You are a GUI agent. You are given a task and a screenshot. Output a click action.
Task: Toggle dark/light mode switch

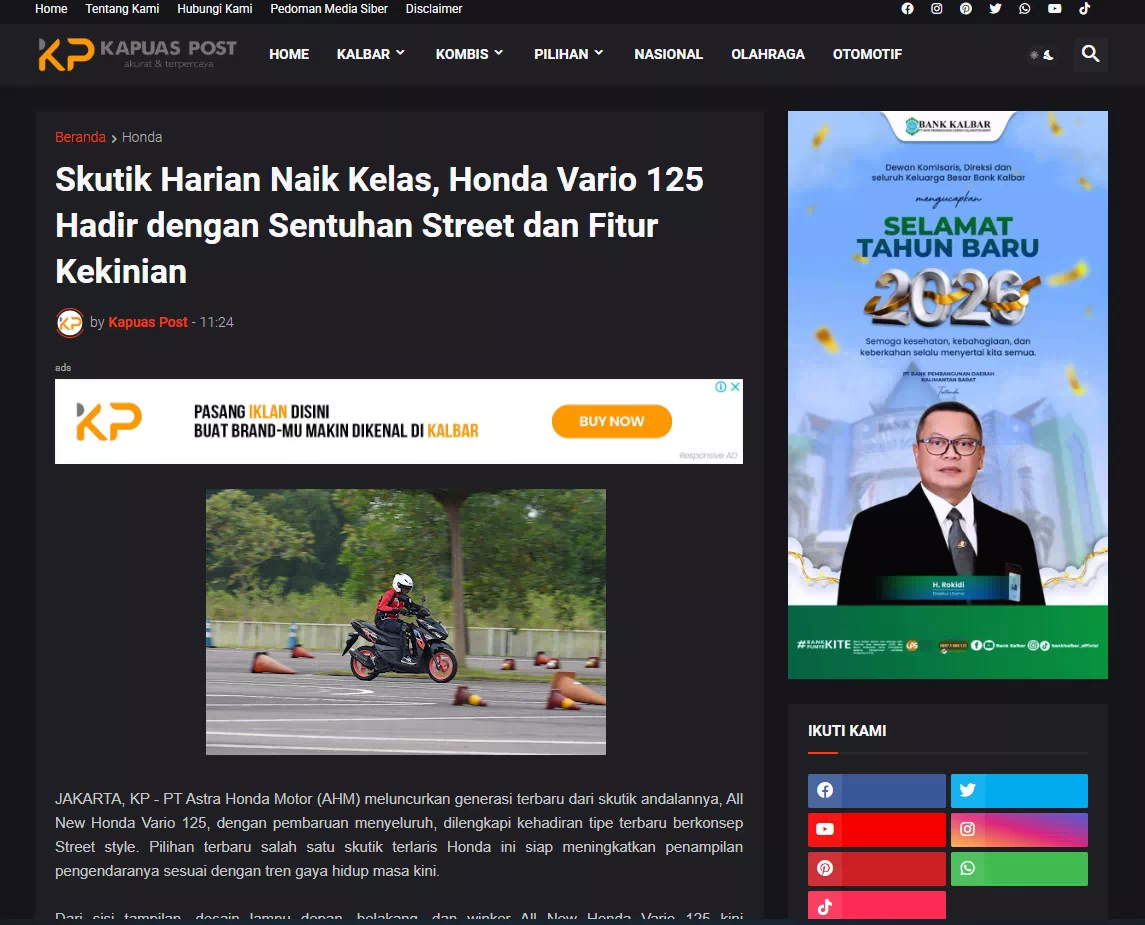(x=1041, y=55)
